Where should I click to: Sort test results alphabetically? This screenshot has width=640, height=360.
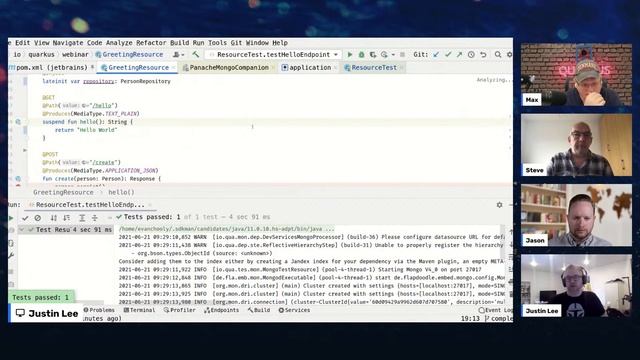pyautogui.click(x=53, y=218)
